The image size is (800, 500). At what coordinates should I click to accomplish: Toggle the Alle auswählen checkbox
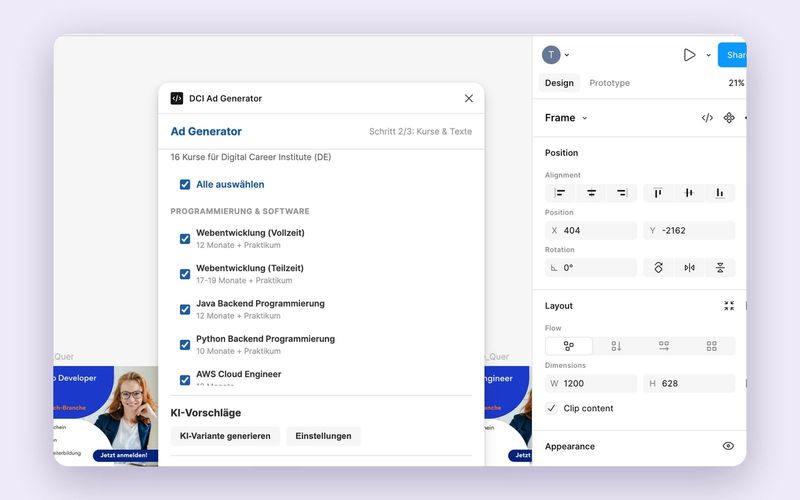[185, 185]
